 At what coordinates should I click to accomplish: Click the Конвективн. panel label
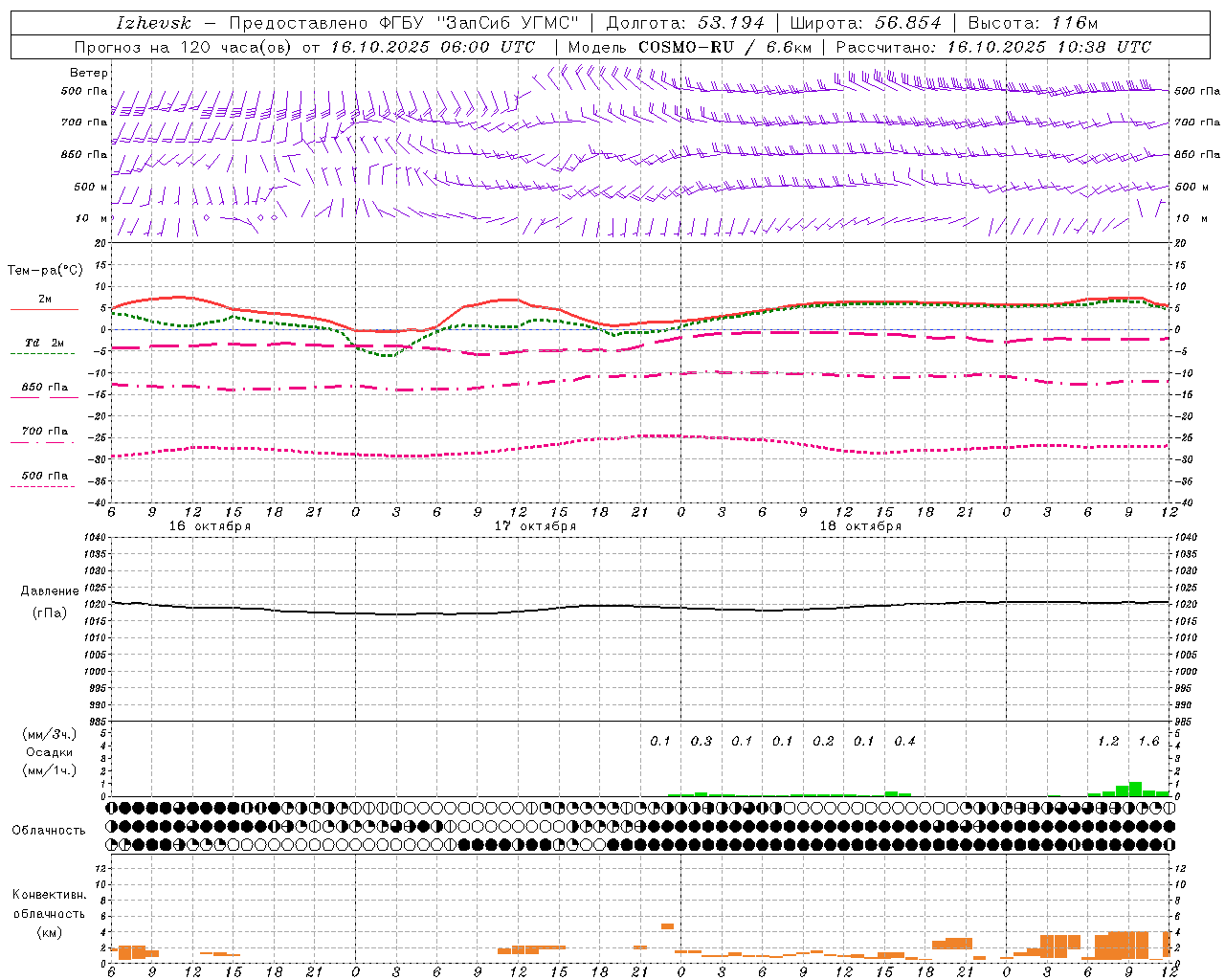[x=50, y=895]
